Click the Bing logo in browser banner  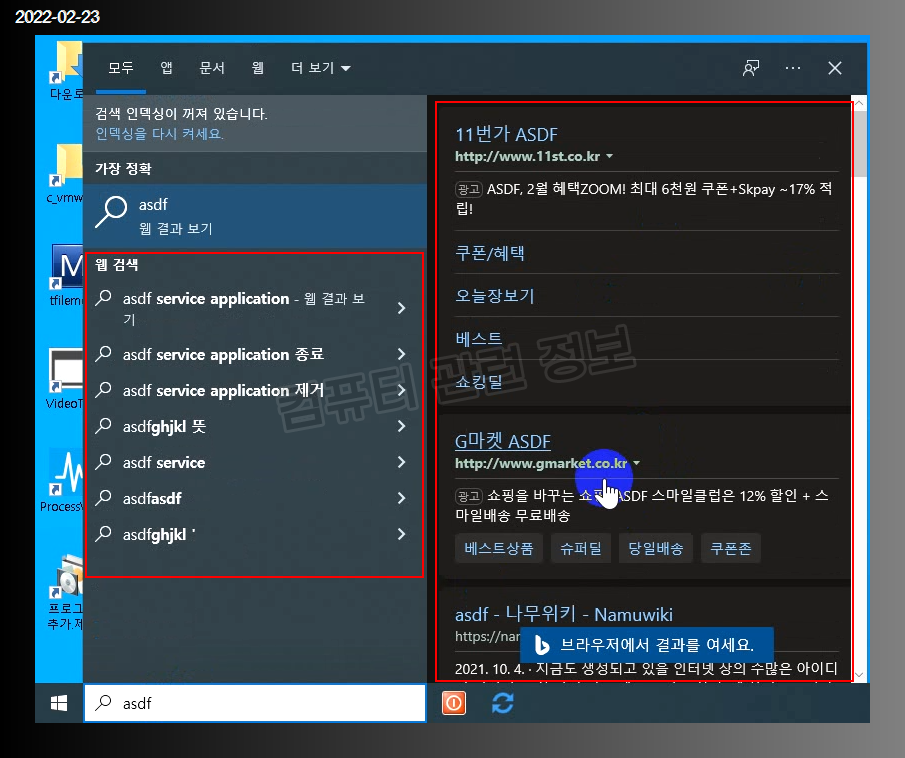click(541, 645)
